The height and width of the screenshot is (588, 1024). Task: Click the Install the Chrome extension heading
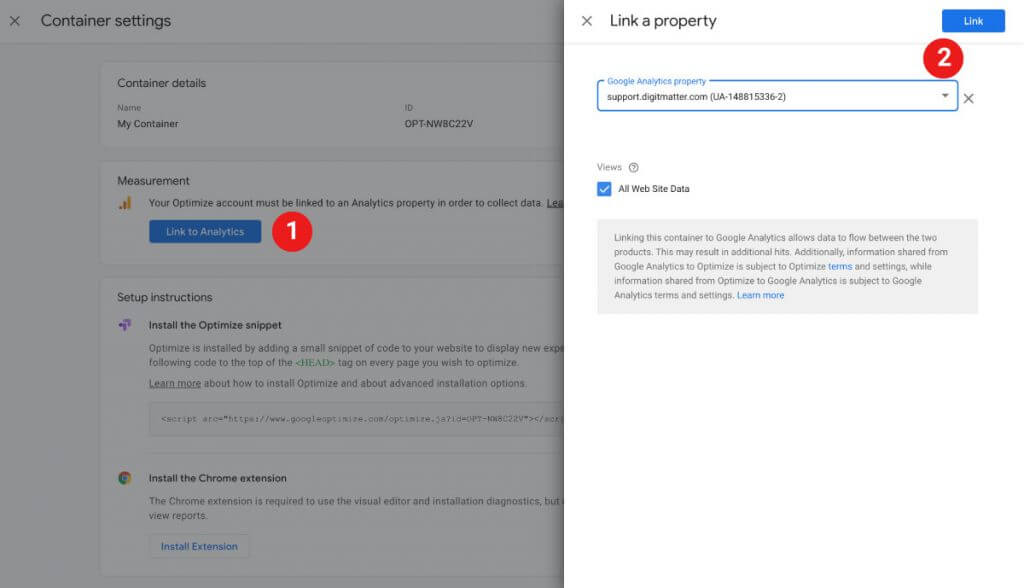217,478
